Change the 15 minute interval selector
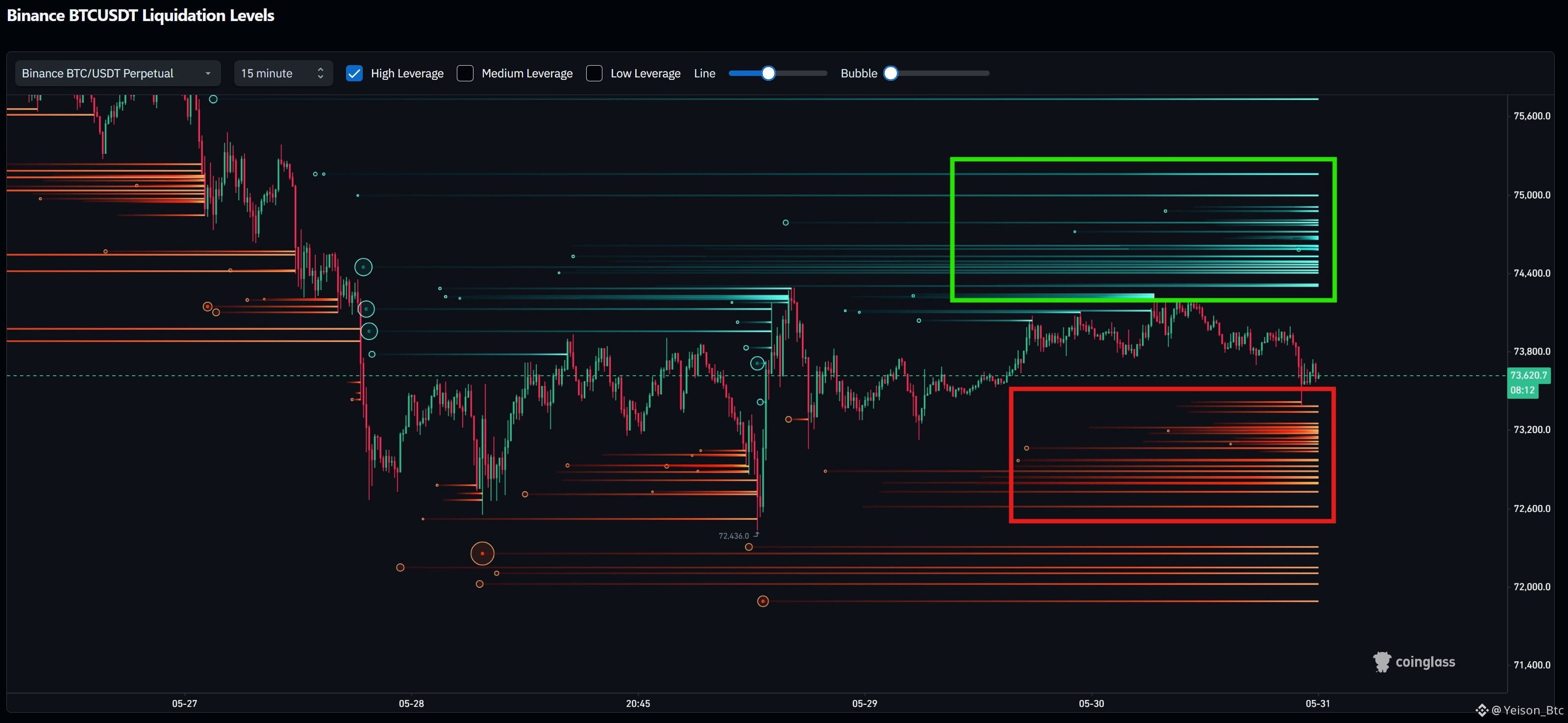 coord(283,73)
